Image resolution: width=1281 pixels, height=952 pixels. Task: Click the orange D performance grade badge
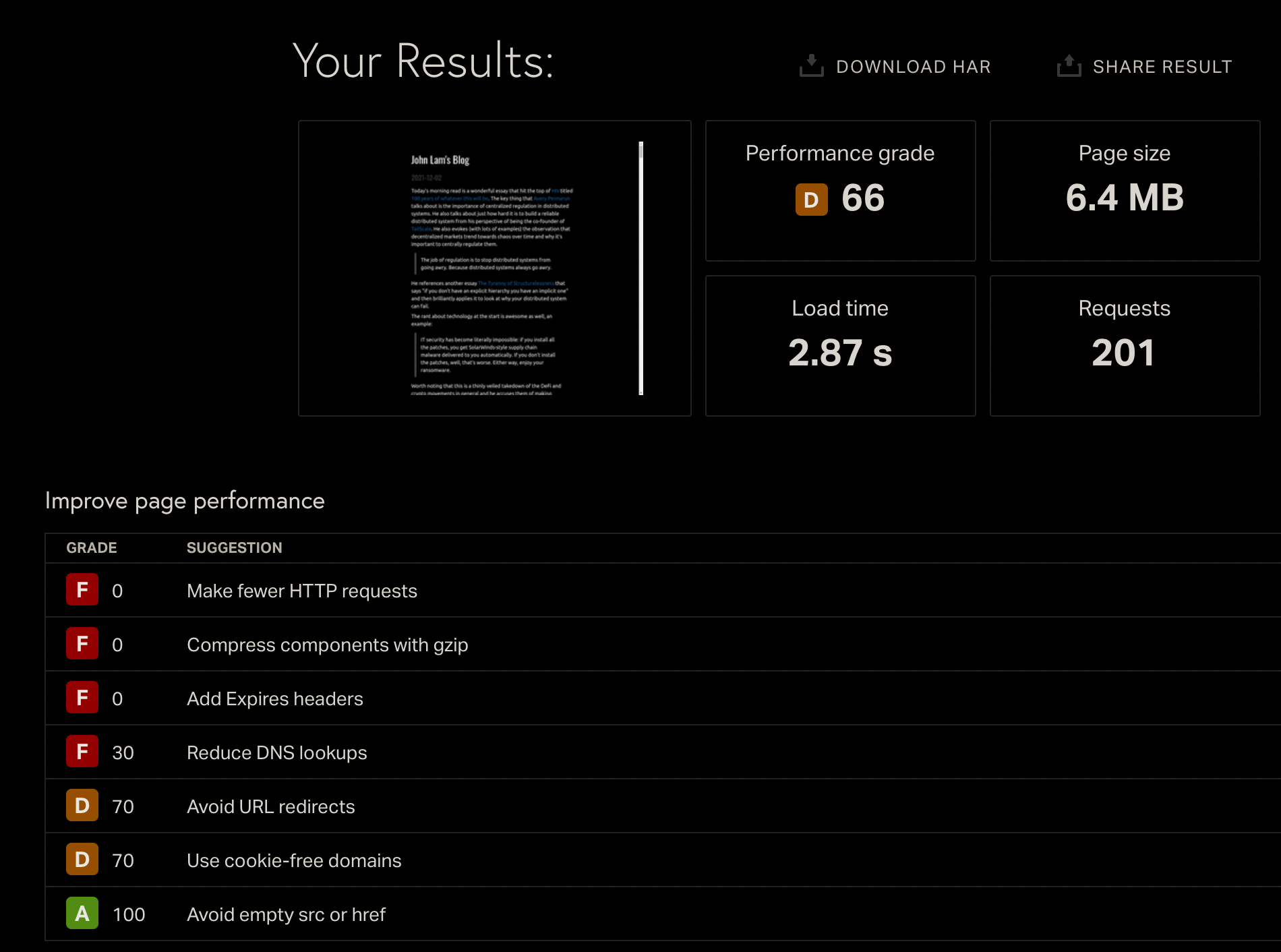[x=811, y=200]
